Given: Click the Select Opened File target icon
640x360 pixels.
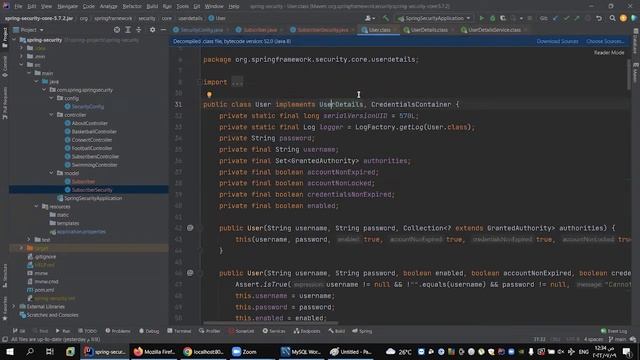Looking at the screenshot, I should coord(117,30).
